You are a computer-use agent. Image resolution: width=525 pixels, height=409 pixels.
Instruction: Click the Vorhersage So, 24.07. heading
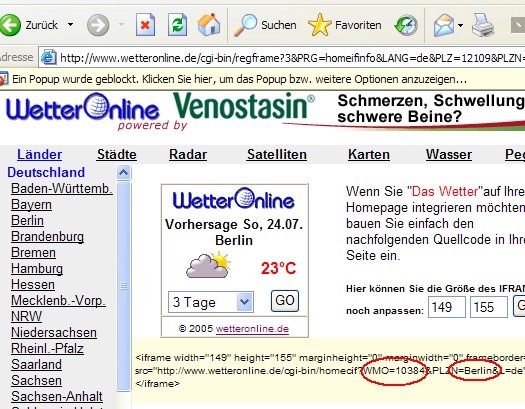234,224
